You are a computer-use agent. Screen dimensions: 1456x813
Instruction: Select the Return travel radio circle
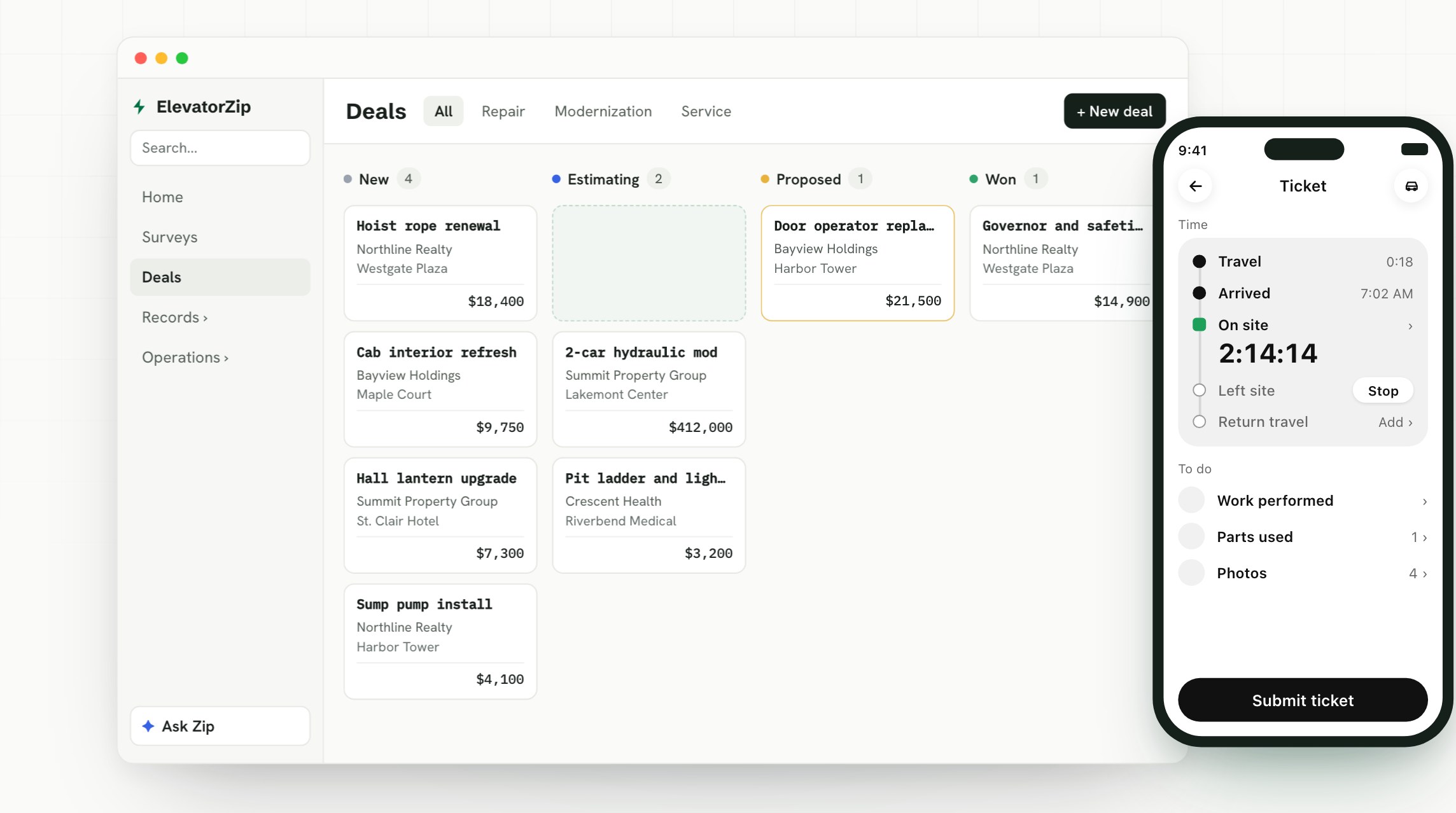click(x=1199, y=422)
